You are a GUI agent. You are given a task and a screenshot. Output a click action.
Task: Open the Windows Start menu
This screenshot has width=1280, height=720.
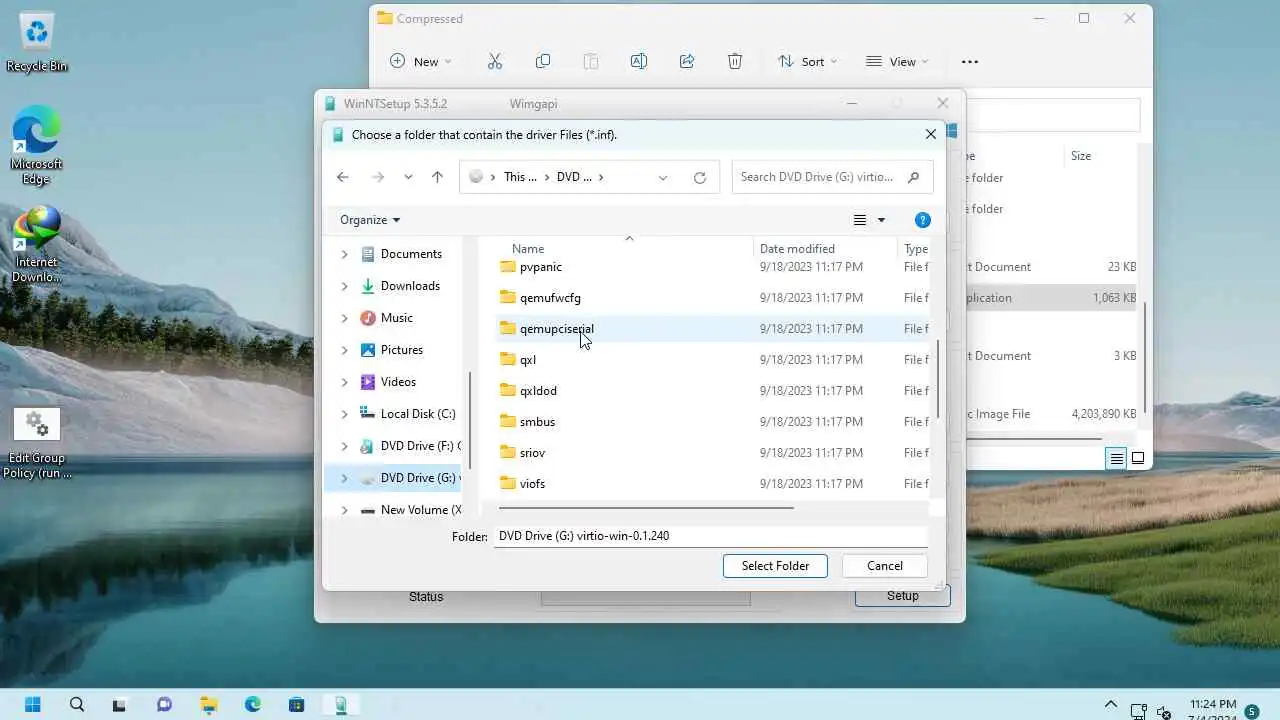(32, 704)
